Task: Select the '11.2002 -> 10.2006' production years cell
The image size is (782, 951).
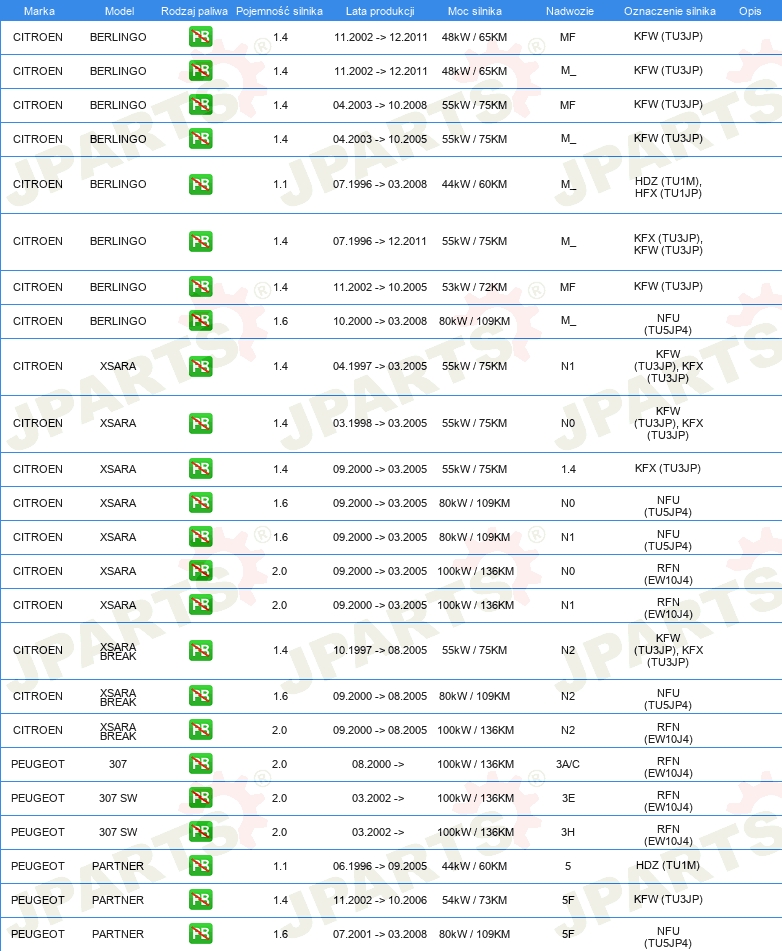Action: 380,899
